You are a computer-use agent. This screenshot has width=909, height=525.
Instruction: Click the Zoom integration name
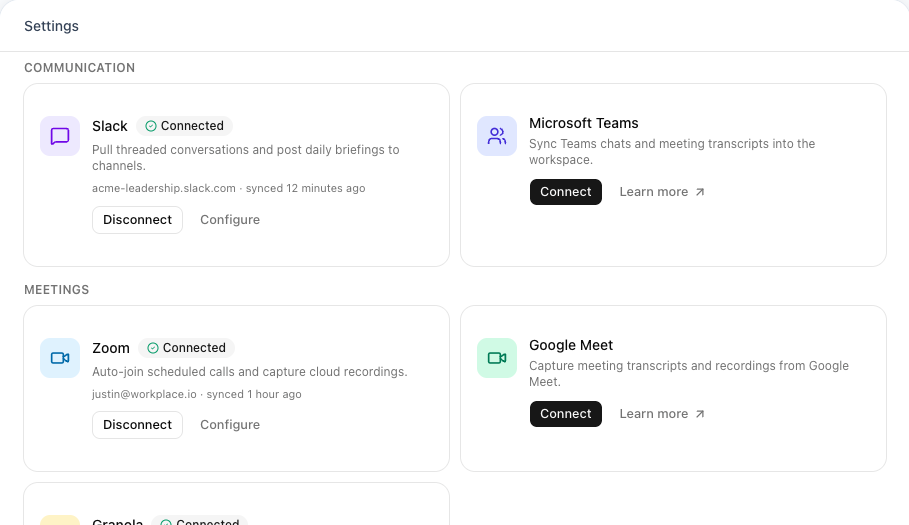[111, 348]
